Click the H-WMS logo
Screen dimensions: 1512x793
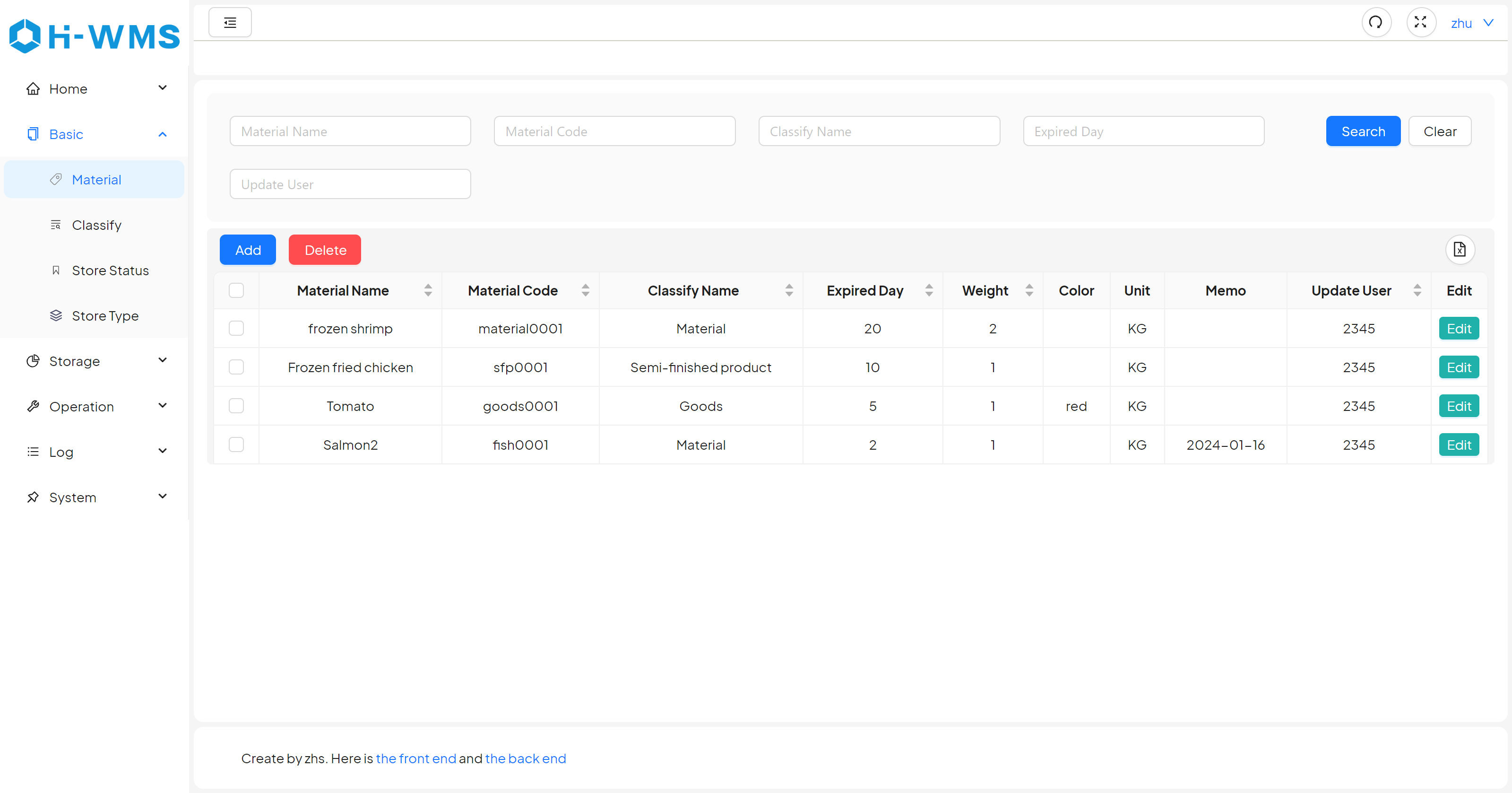click(x=95, y=36)
